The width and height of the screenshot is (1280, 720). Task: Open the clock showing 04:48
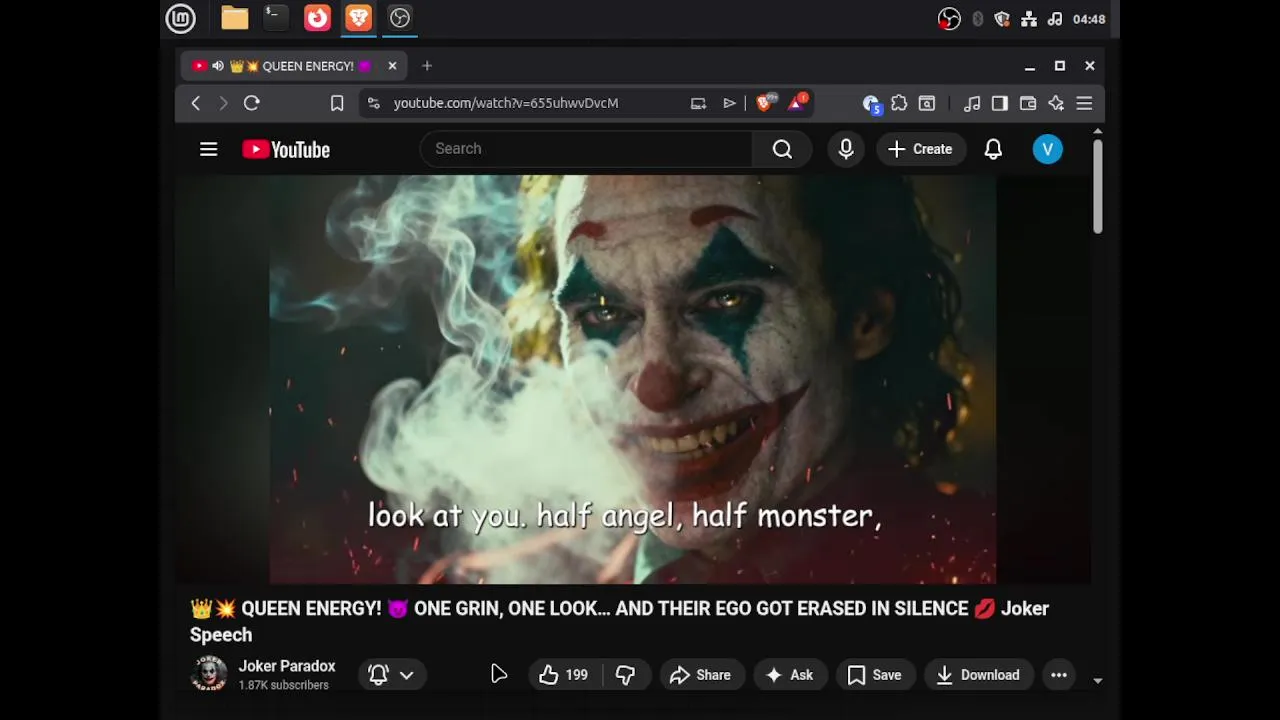pyautogui.click(x=1089, y=19)
